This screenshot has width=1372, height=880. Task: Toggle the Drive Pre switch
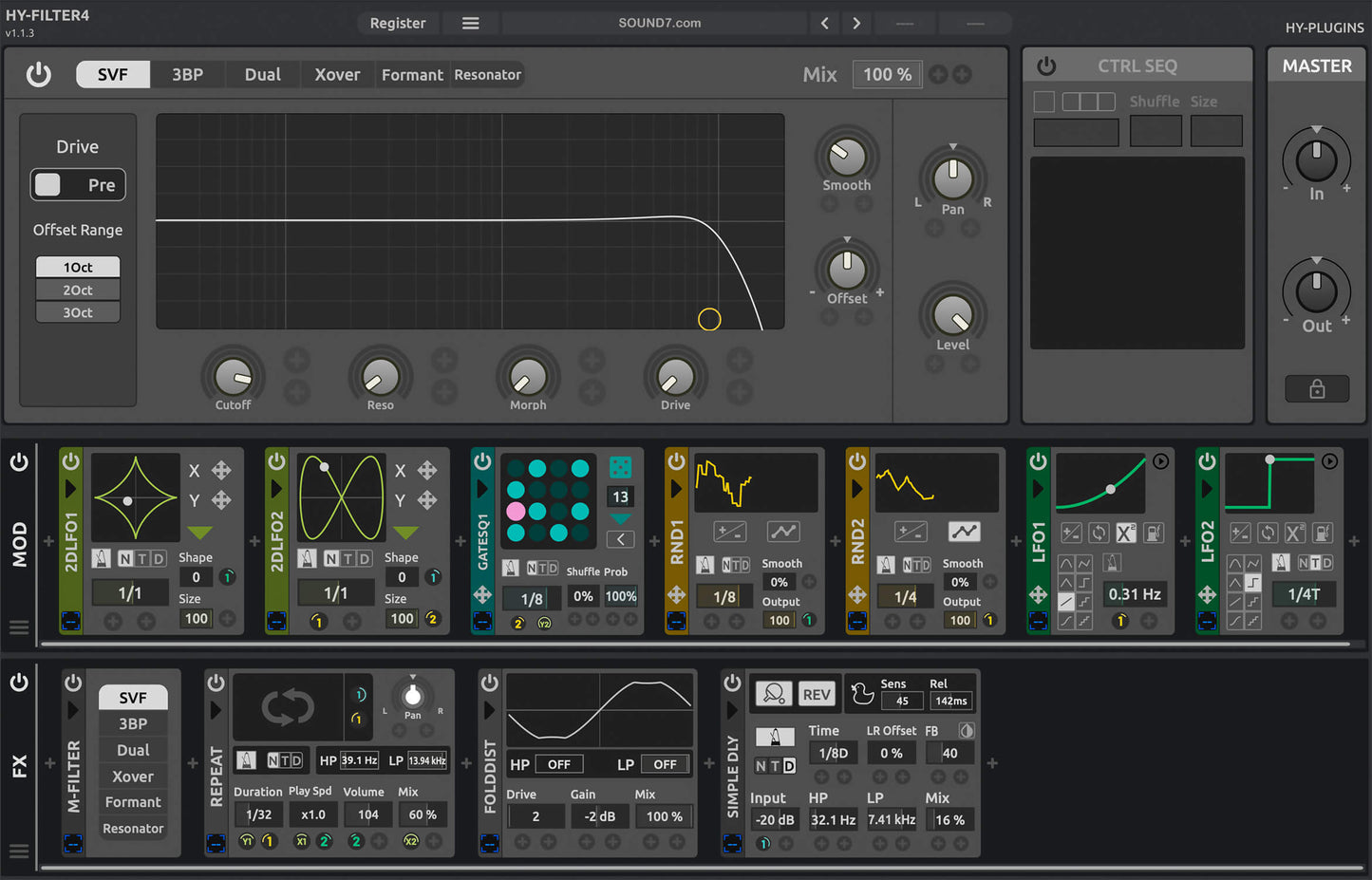coord(78,185)
